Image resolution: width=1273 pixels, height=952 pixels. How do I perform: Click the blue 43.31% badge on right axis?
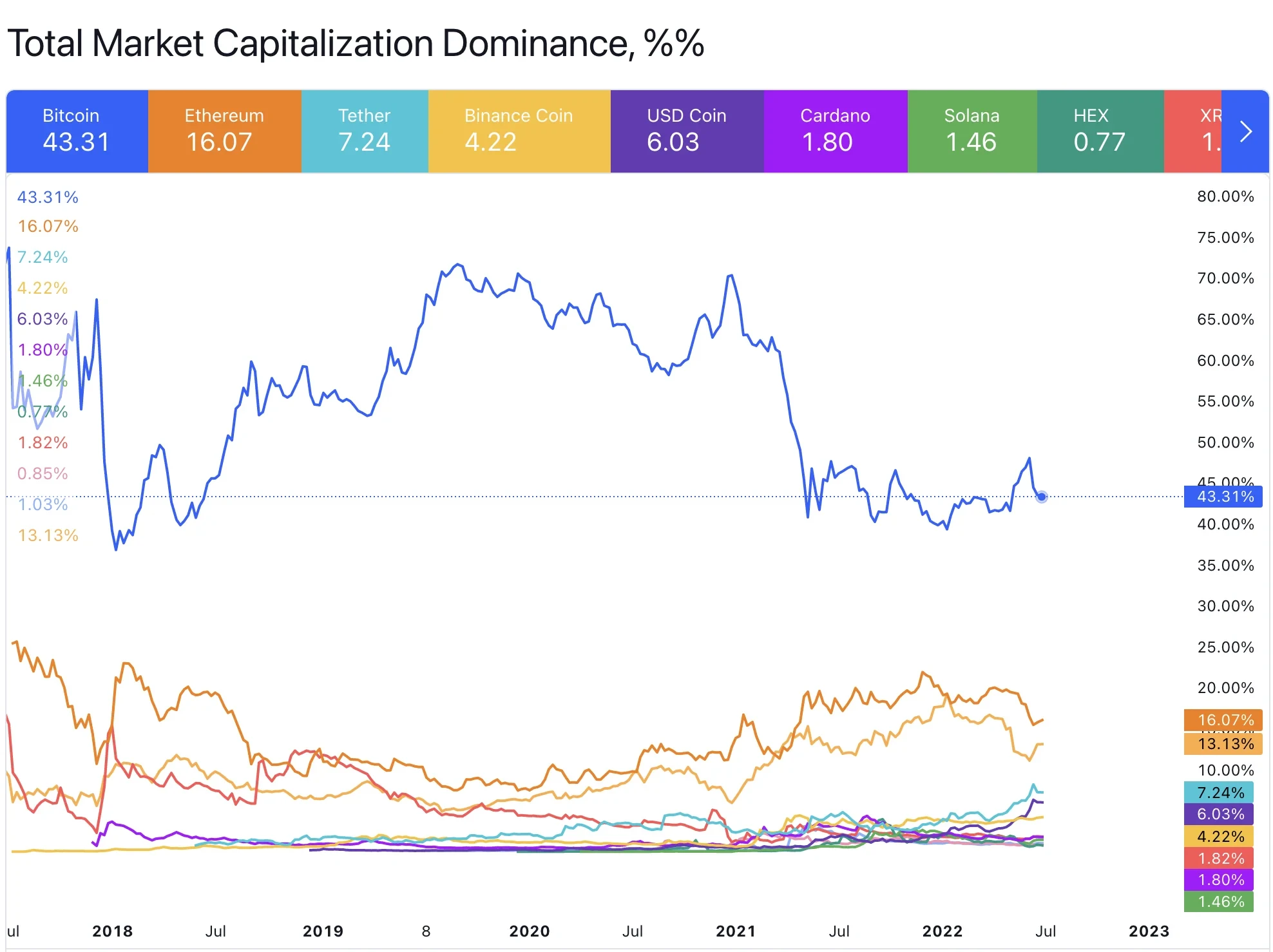coord(1223,497)
